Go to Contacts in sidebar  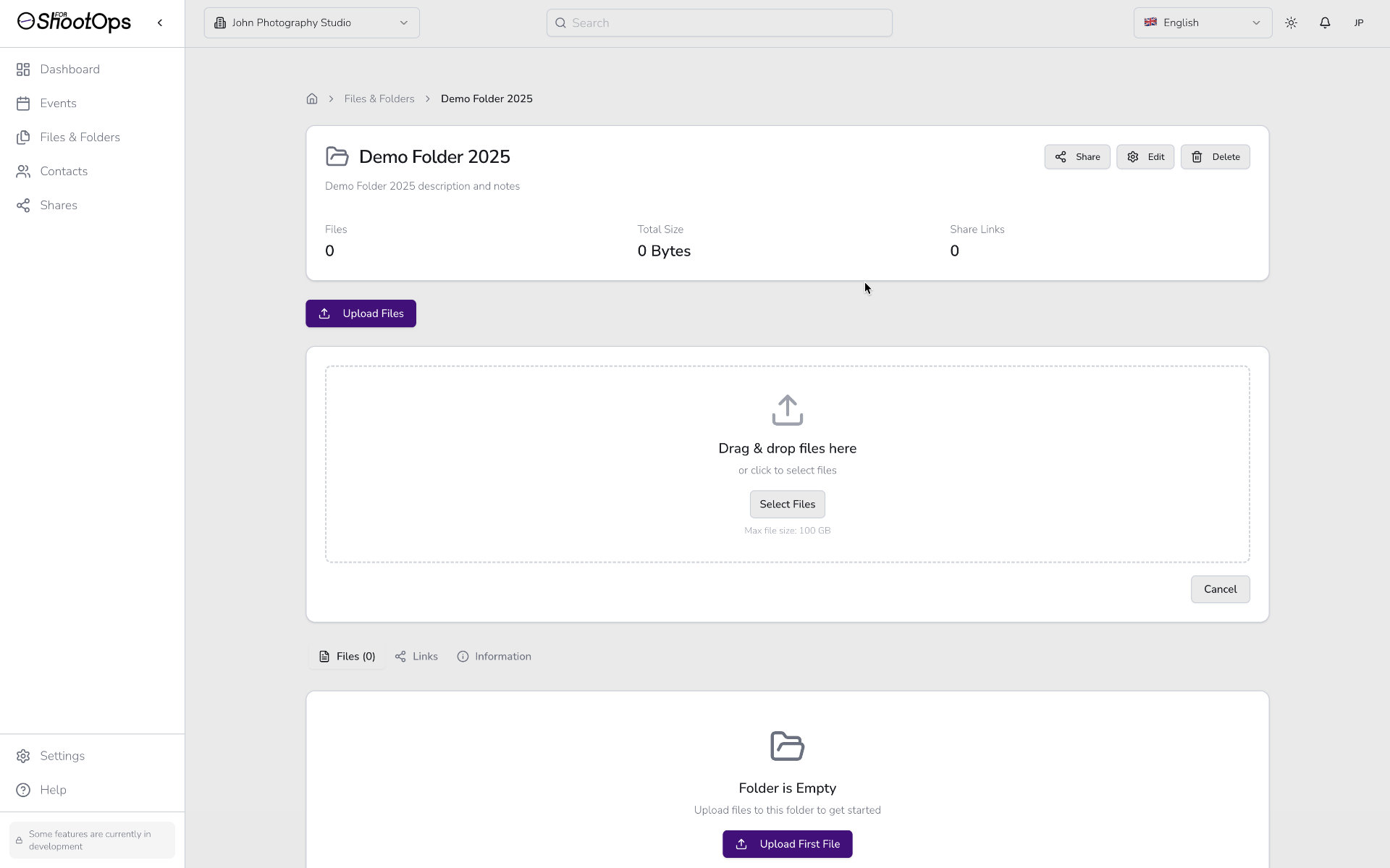64,172
